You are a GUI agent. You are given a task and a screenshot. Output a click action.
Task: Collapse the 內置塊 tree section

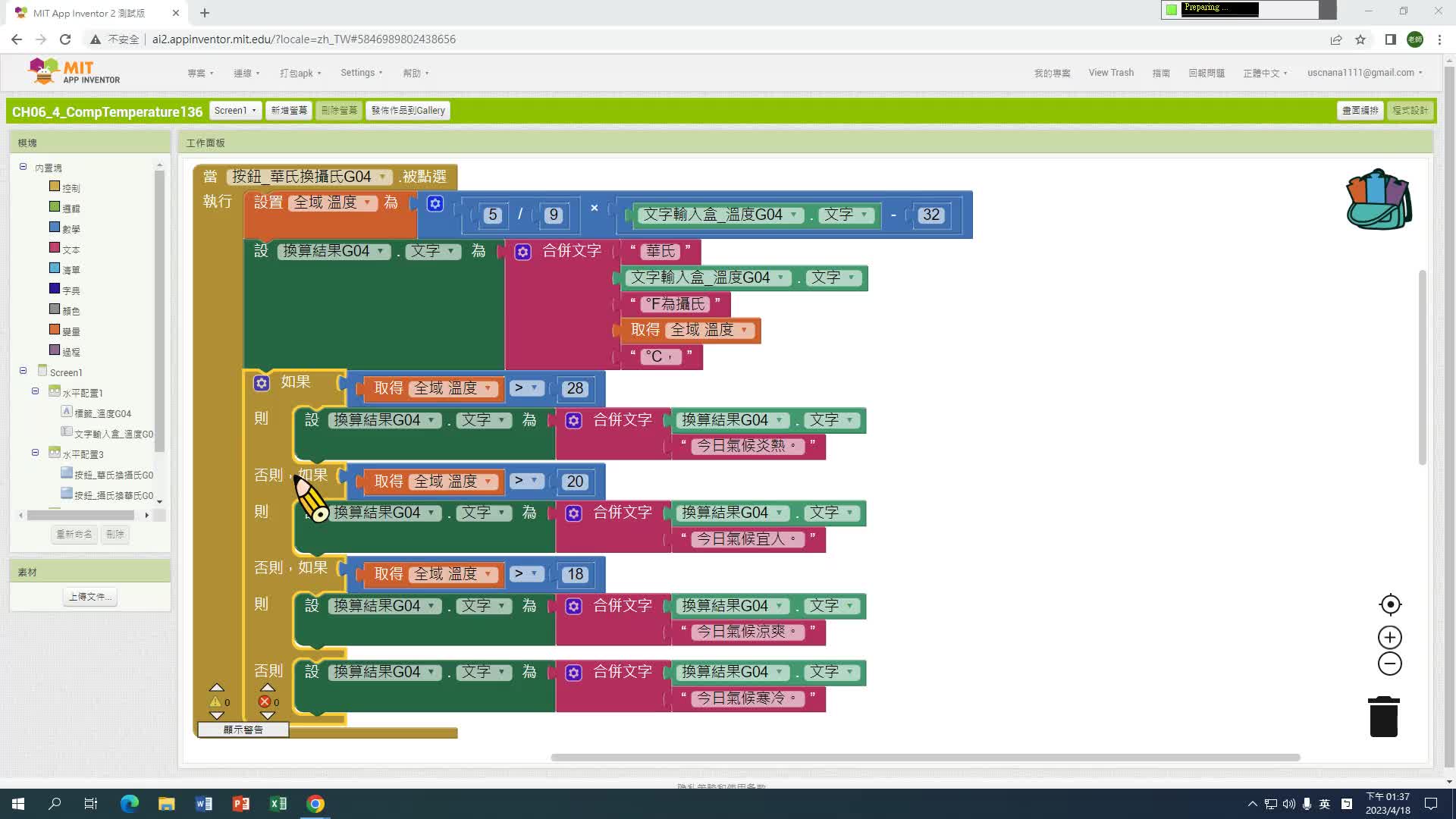pos(23,167)
